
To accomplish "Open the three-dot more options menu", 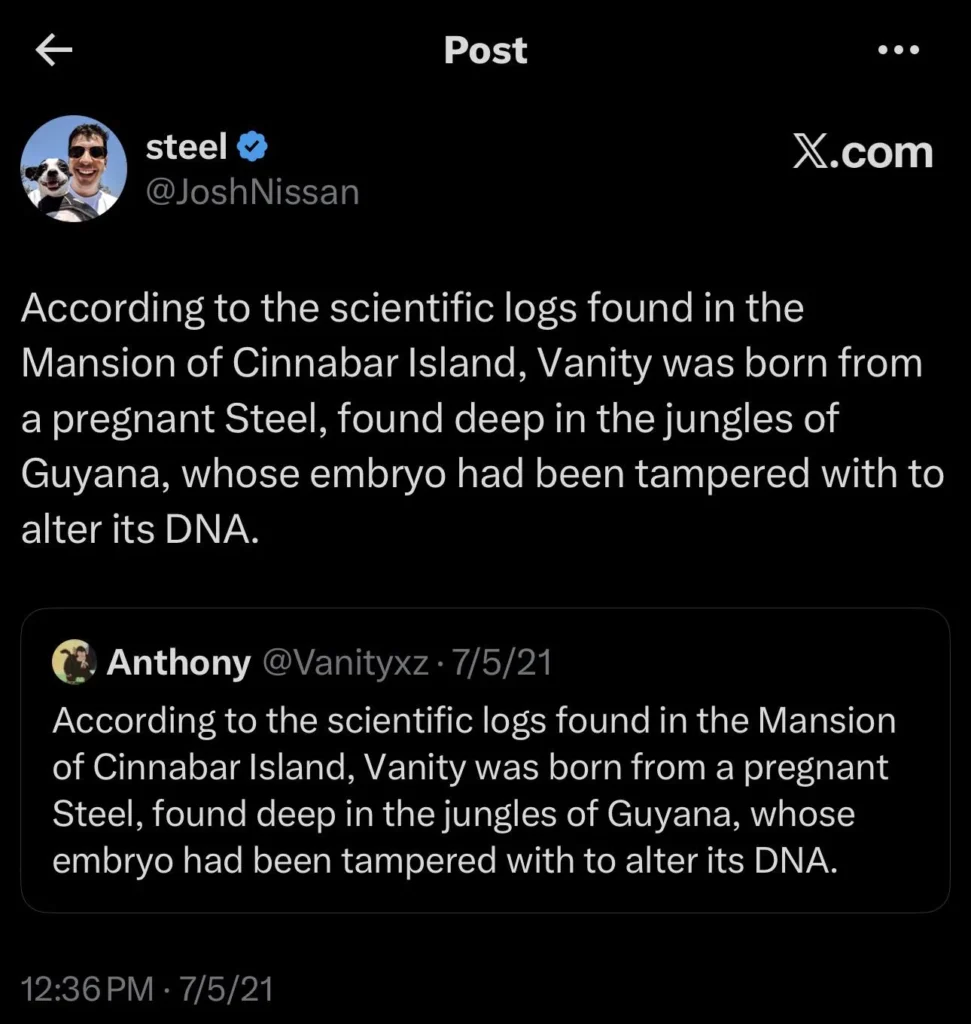I will click(x=897, y=51).
